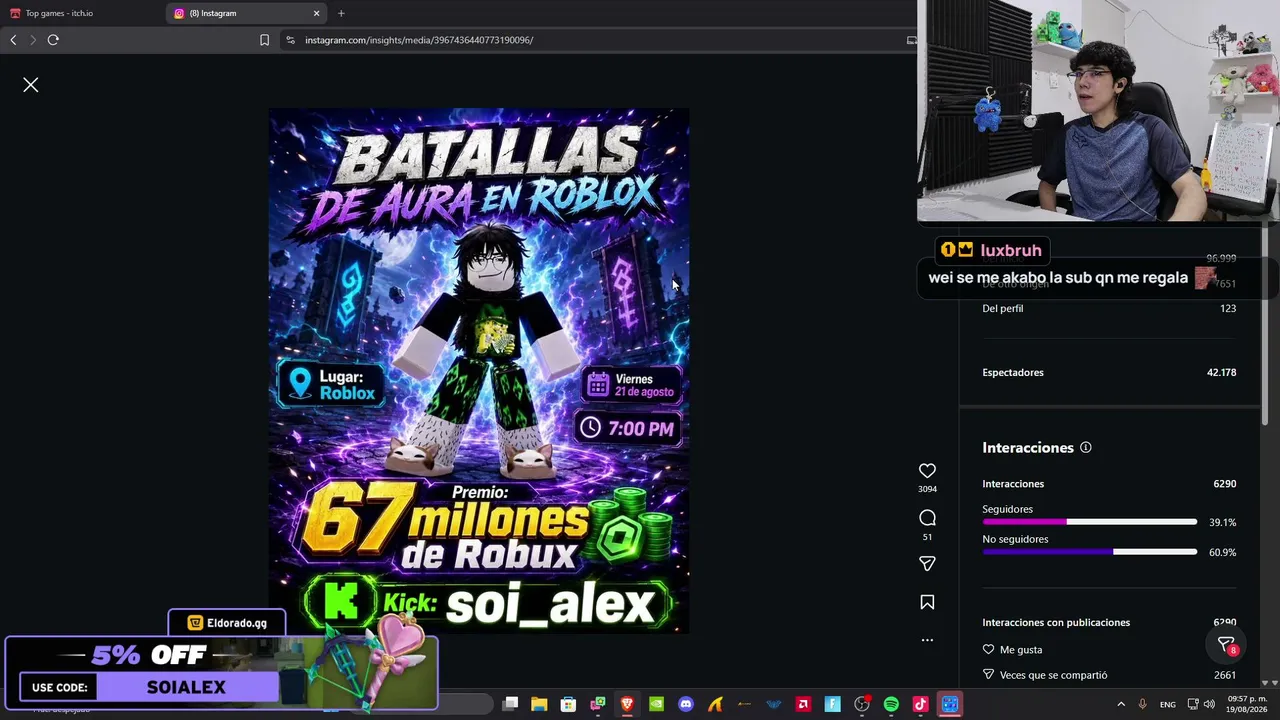
Task: Open the Batallas de Aura post image
Action: click(479, 370)
